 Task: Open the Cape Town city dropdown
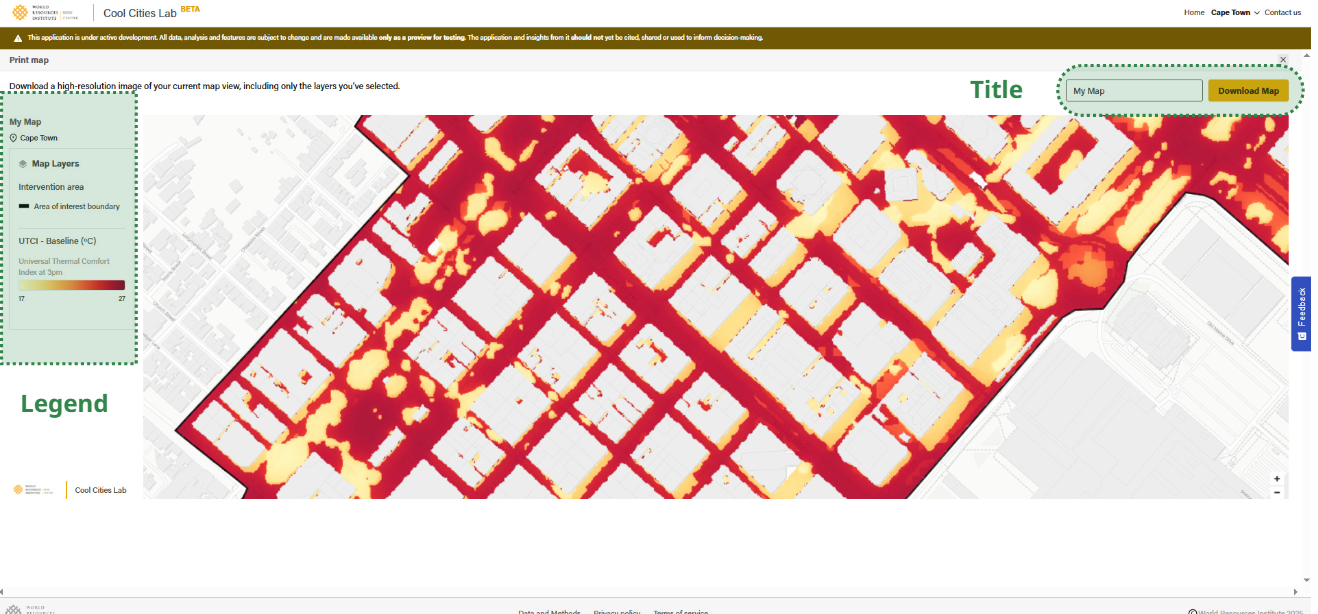[1235, 13]
